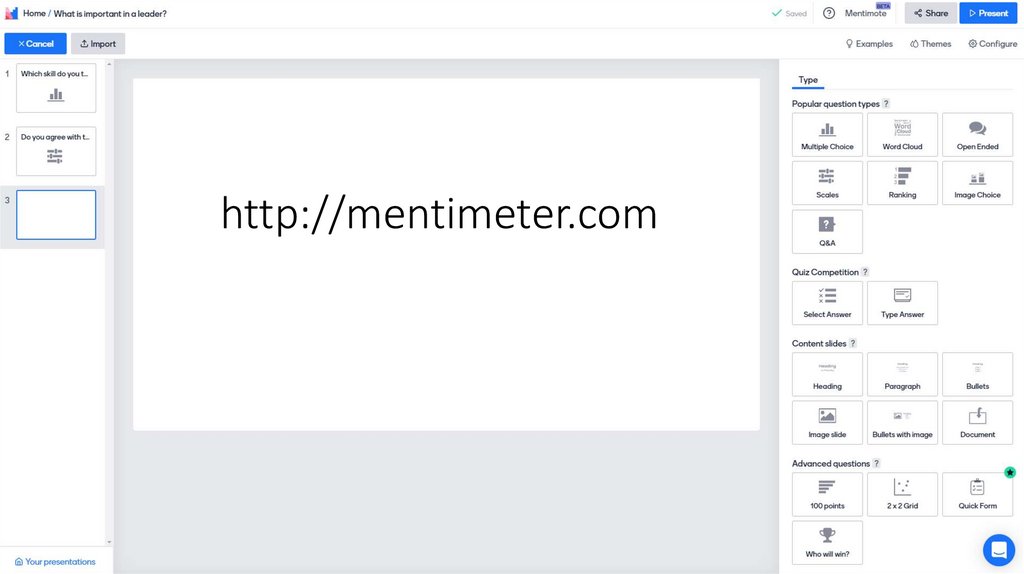Show help for Quiz Competition section
This screenshot has height=574, width=1024.
pos(865,272)
